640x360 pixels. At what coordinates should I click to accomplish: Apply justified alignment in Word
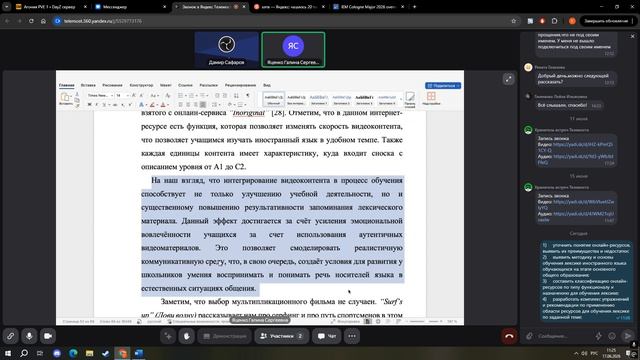[x=203, y=105]
